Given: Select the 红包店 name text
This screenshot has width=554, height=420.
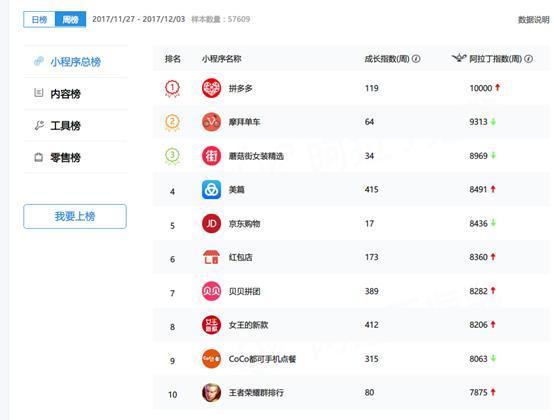Looking at the screenshot, I should pos(241,257).
